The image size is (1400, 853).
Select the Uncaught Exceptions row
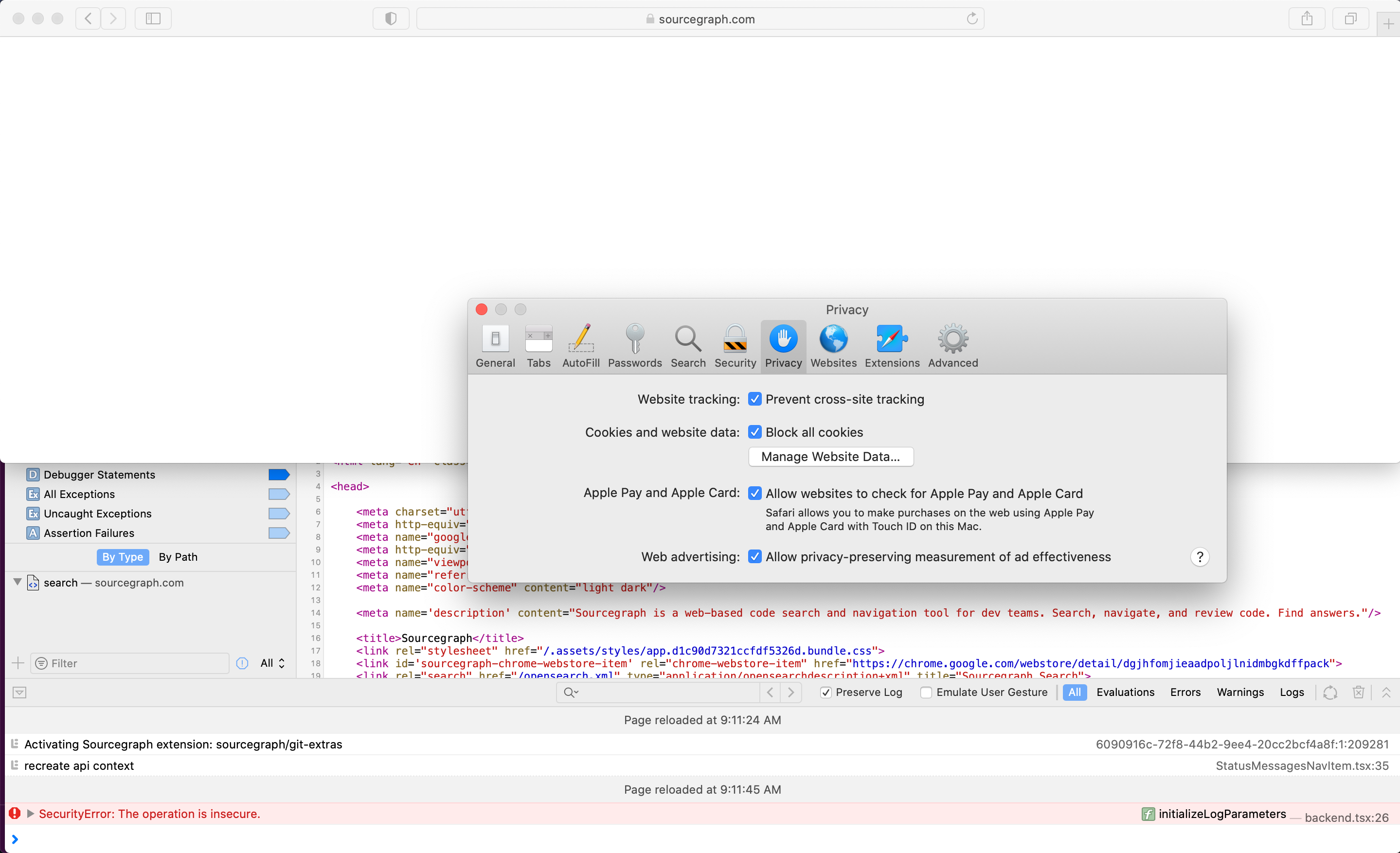(151, 513)
